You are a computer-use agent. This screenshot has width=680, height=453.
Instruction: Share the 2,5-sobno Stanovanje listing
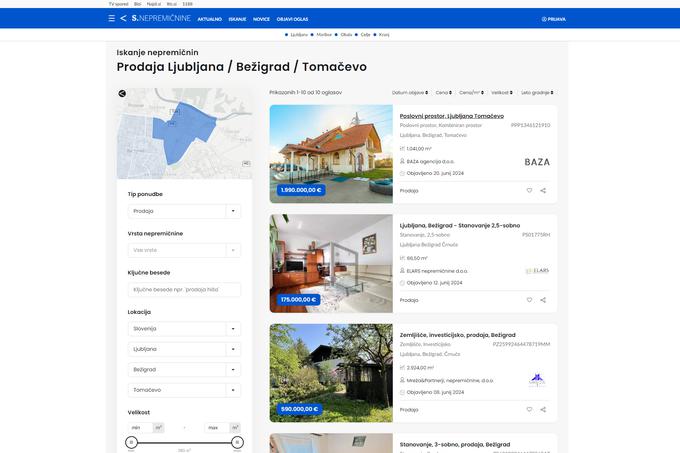pos(543,300)
